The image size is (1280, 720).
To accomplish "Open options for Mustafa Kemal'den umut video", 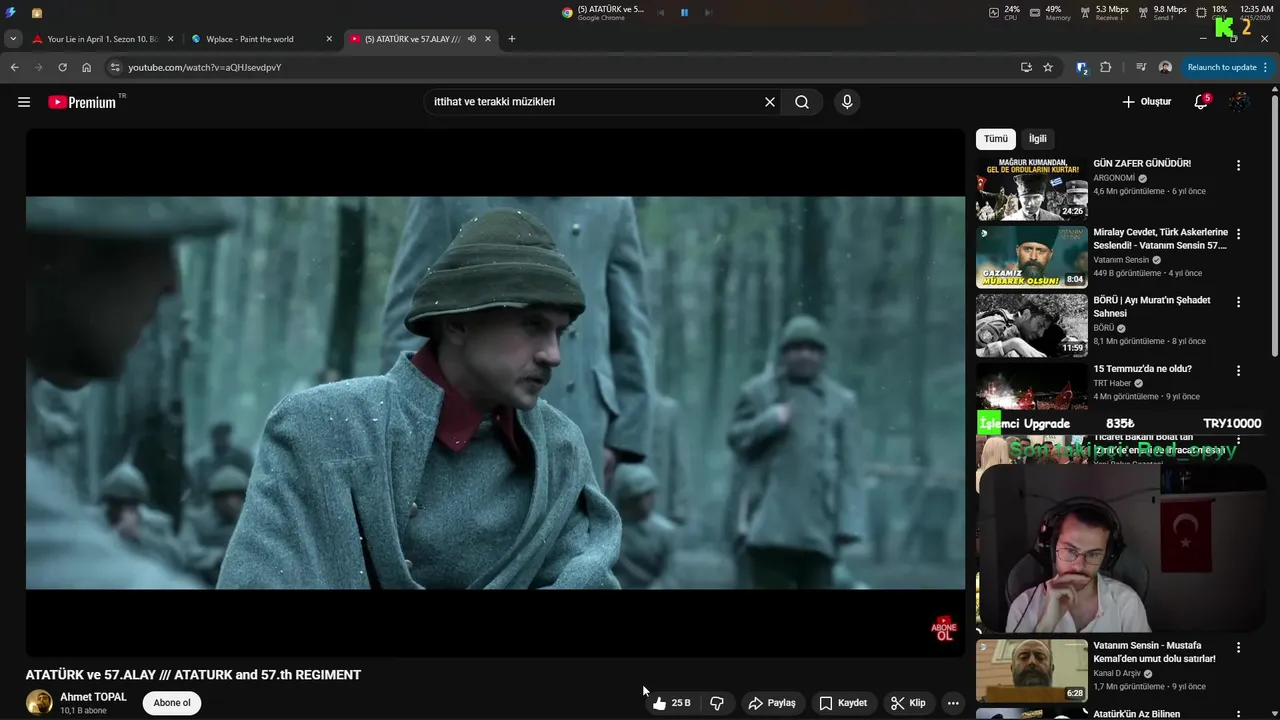I will click(x=1238, y=648).
